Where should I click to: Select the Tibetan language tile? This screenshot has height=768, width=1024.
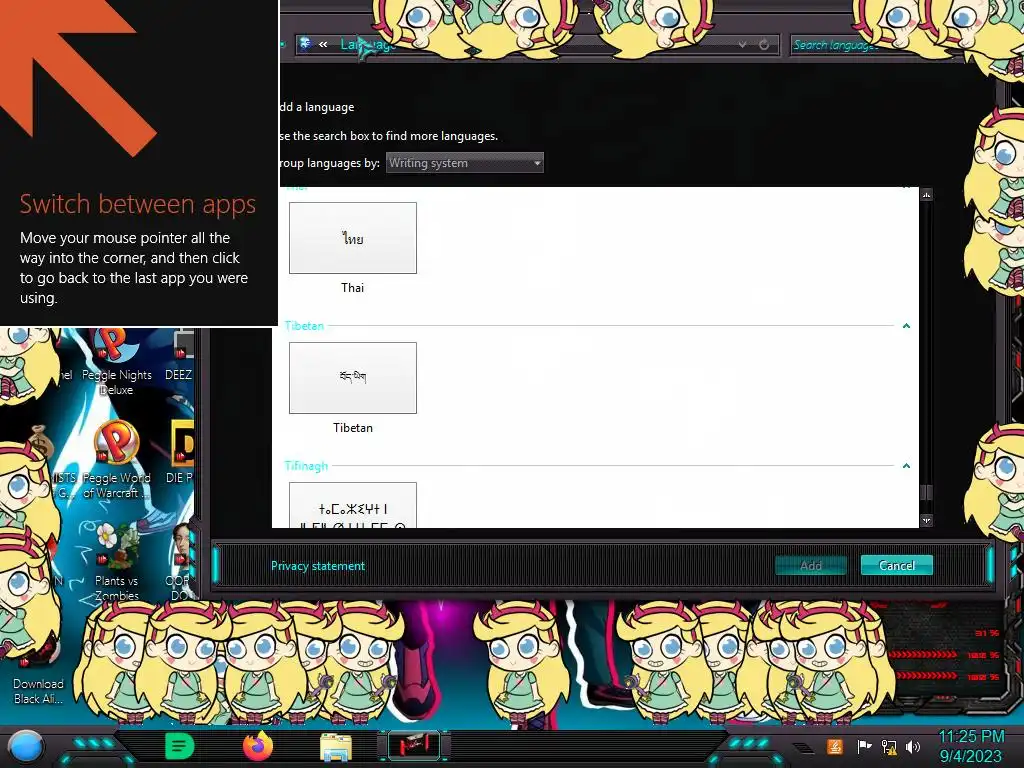tap(353, 377)
